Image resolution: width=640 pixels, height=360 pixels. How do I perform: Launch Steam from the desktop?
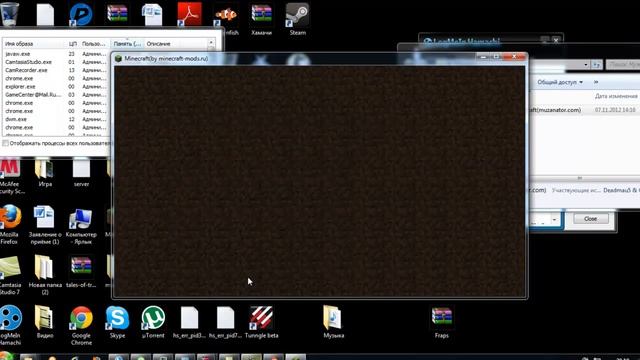click(298, 19)
